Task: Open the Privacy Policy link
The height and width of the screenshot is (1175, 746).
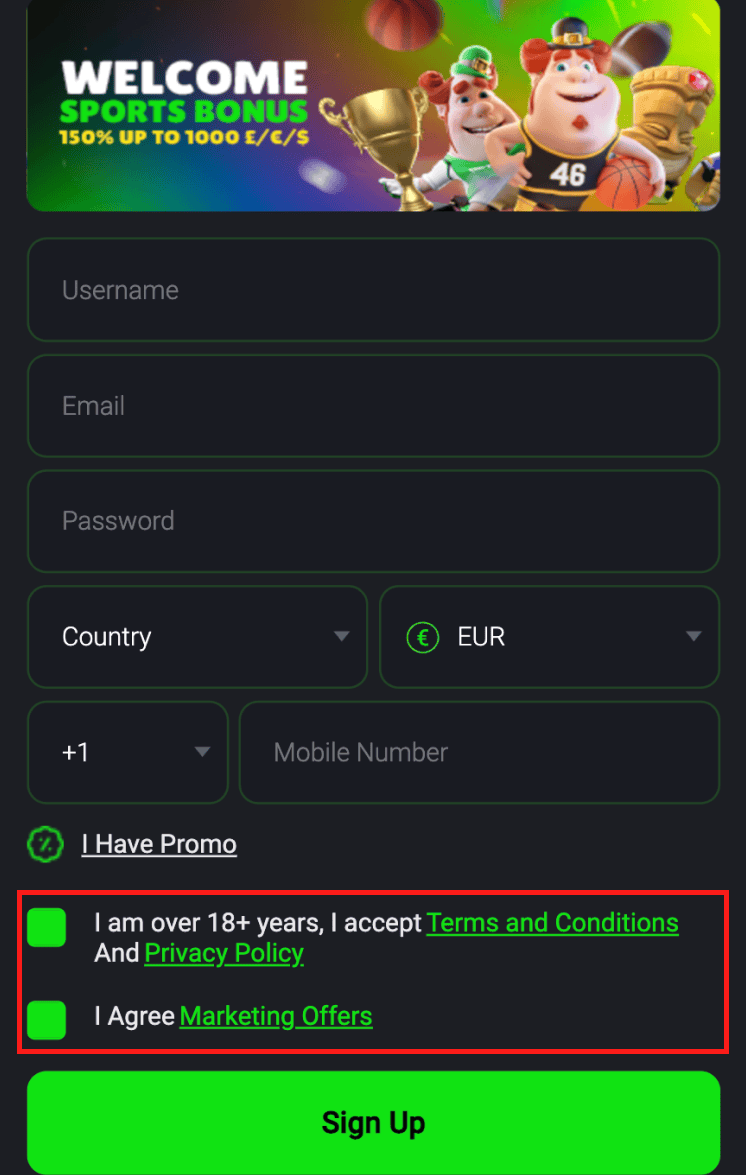Action: point(224,953)
